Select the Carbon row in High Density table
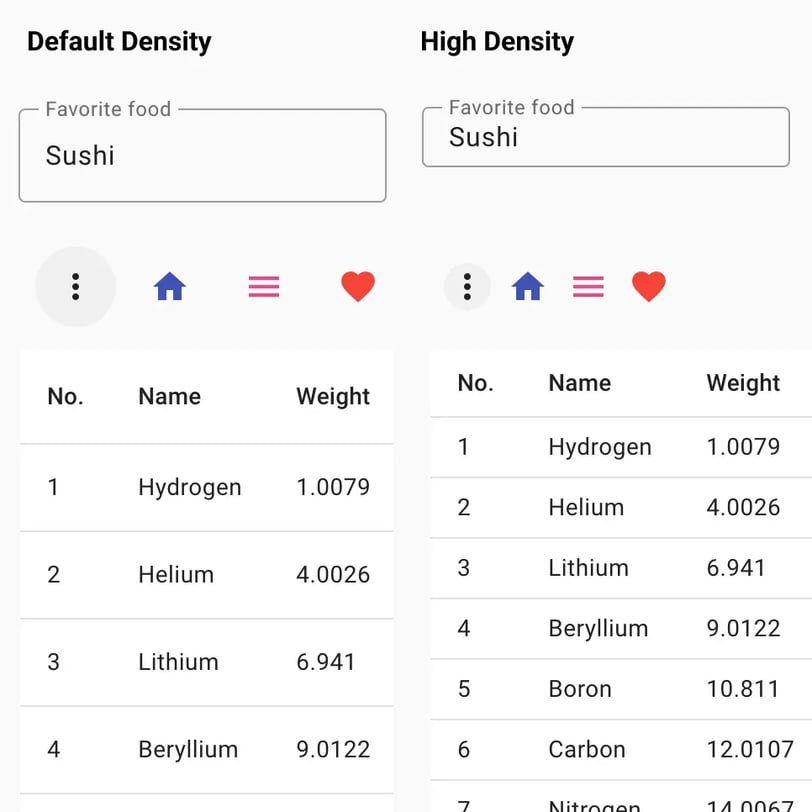The image size is (812, 812). point(621,750)
